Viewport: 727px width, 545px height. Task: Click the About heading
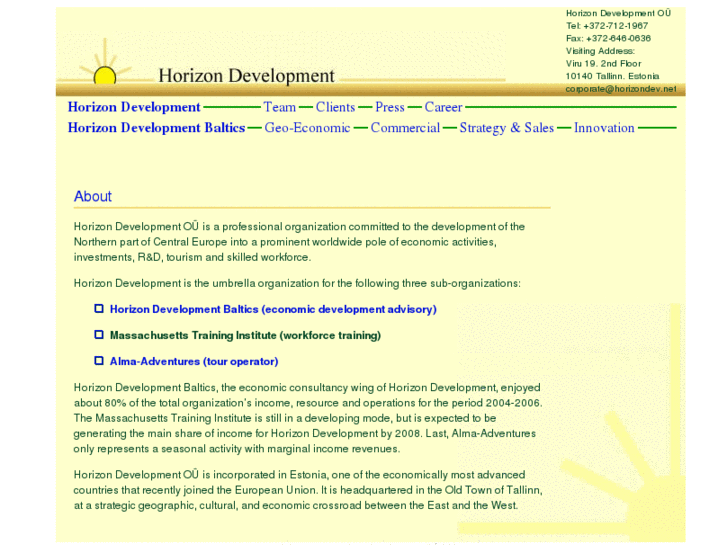tap(93, 196)
